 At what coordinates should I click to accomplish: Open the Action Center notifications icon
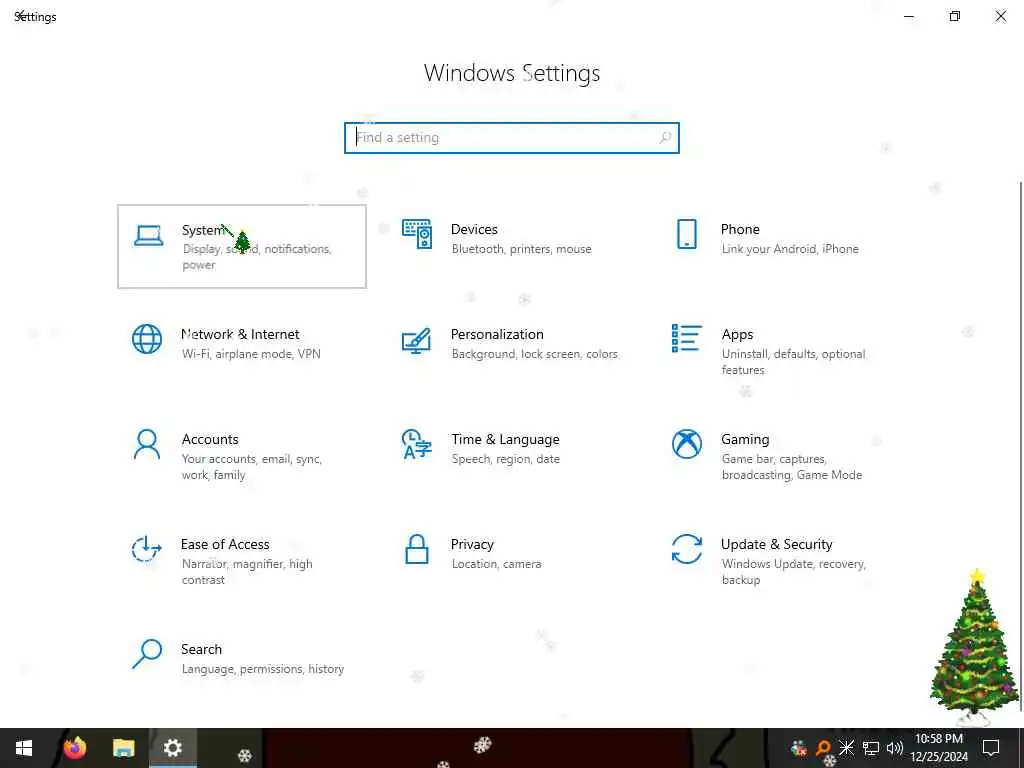tap(991, 748)
